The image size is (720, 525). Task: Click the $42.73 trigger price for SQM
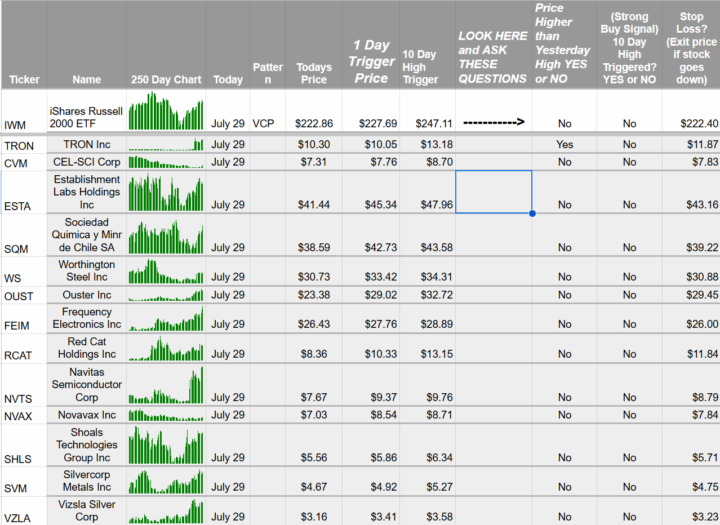point(381,247)
